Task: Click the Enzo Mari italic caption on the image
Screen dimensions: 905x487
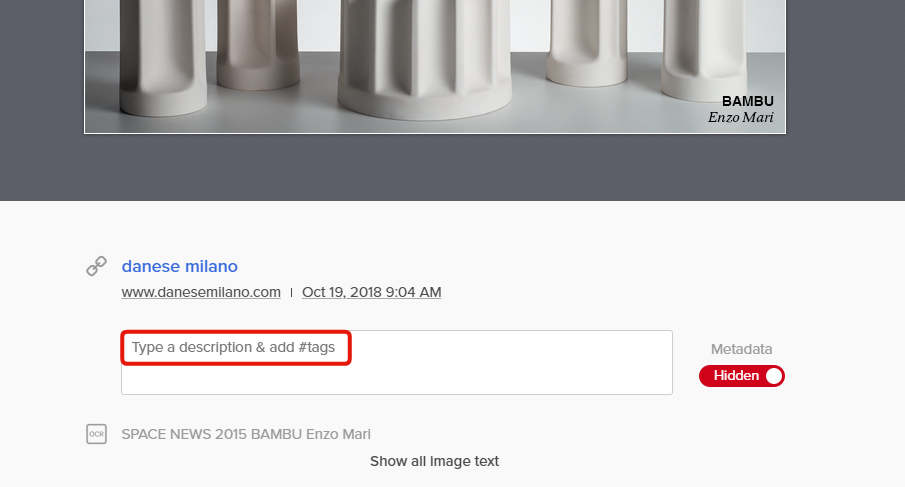Action: 741,117
